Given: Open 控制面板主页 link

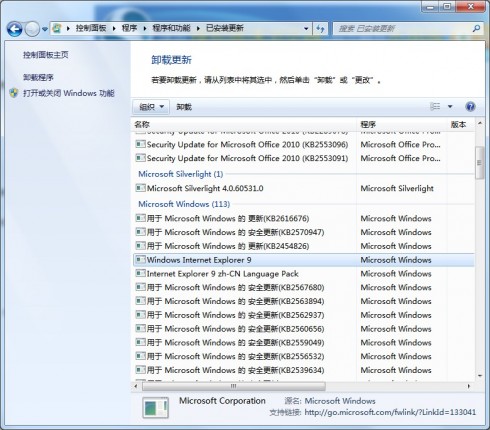Looking at the screenshot, I should (x=46, y=55).
